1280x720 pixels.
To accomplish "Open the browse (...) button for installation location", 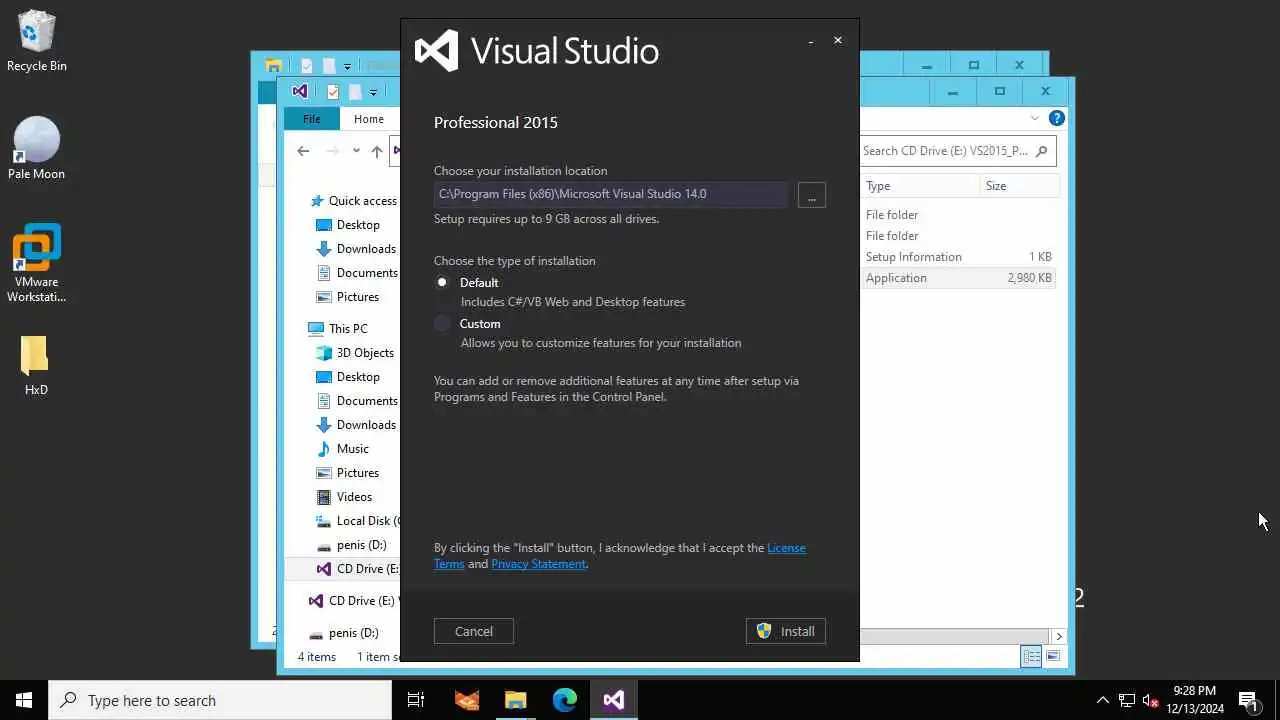I will [x=811, y=195].
